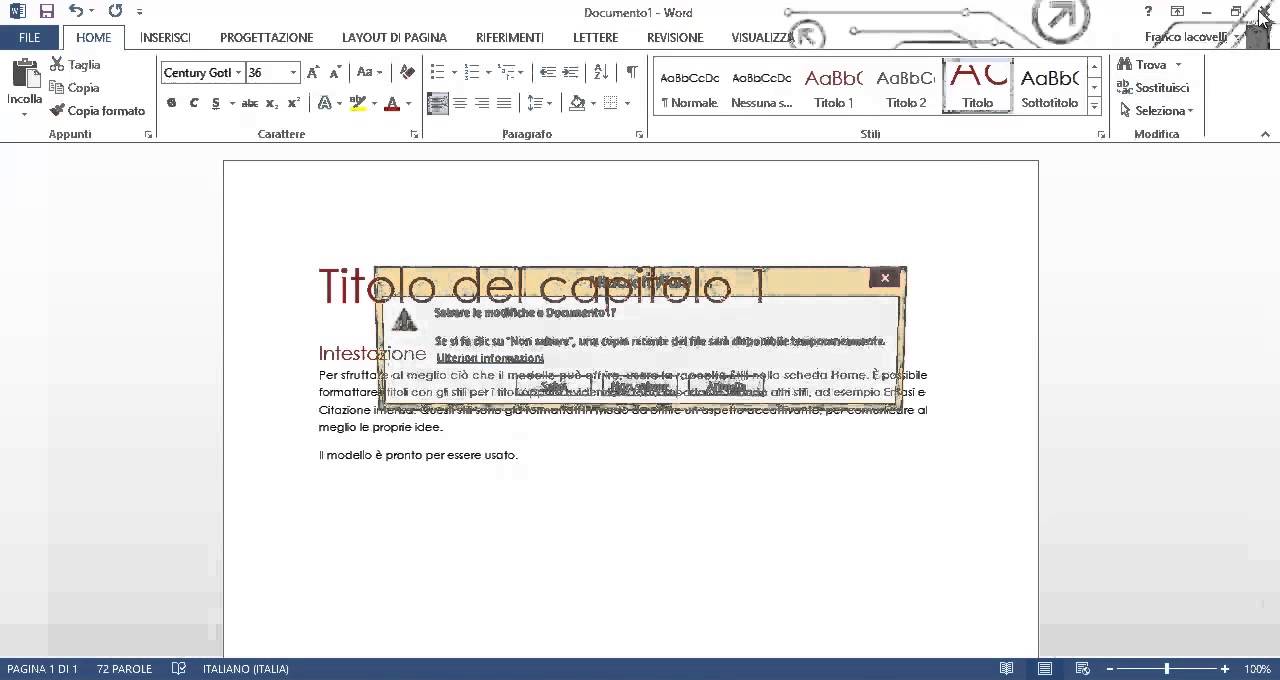Open the Century Gothic font name dropdown
The image size is (1280, 680).
pos(239,72)
